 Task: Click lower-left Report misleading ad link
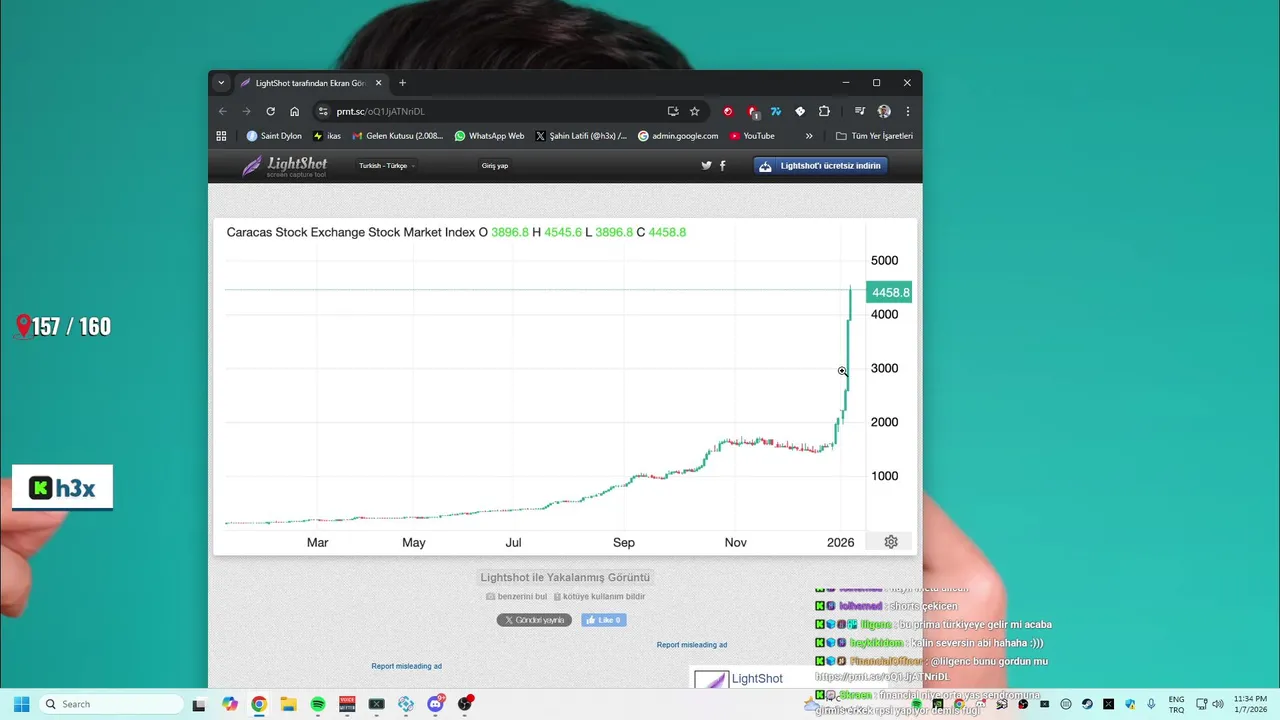point(406,666)
